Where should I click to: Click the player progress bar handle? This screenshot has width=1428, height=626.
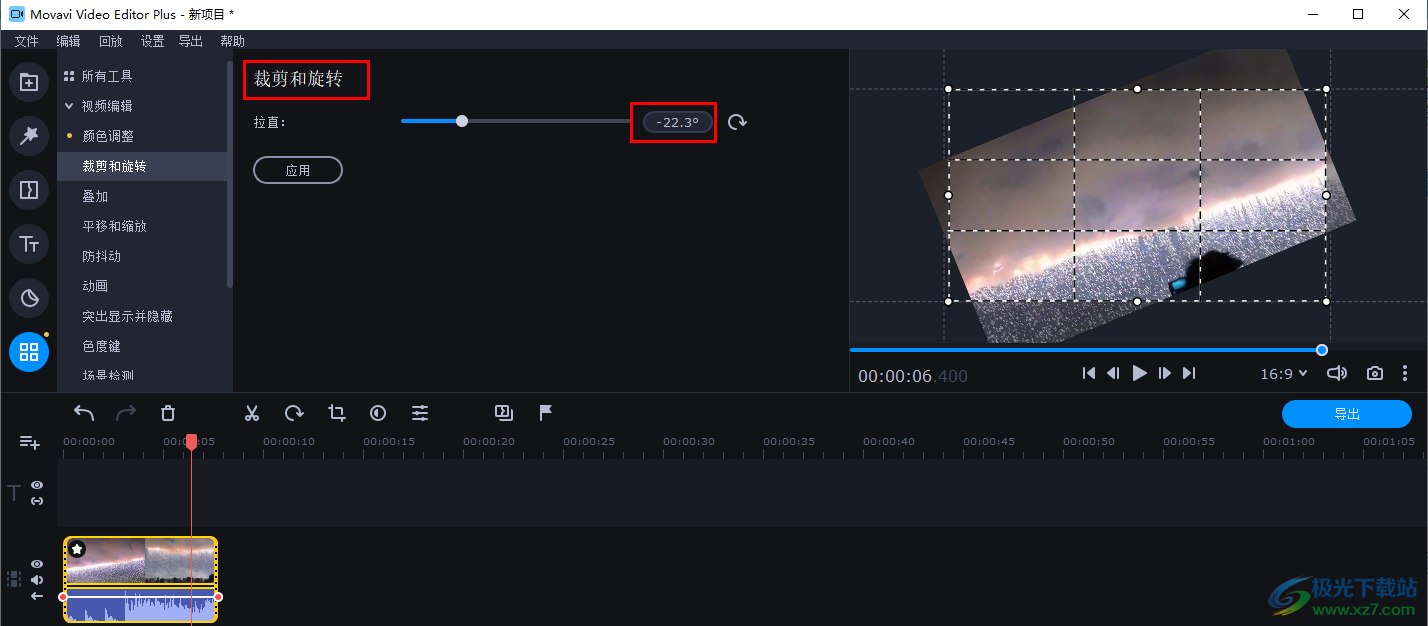coord(1322,350)
